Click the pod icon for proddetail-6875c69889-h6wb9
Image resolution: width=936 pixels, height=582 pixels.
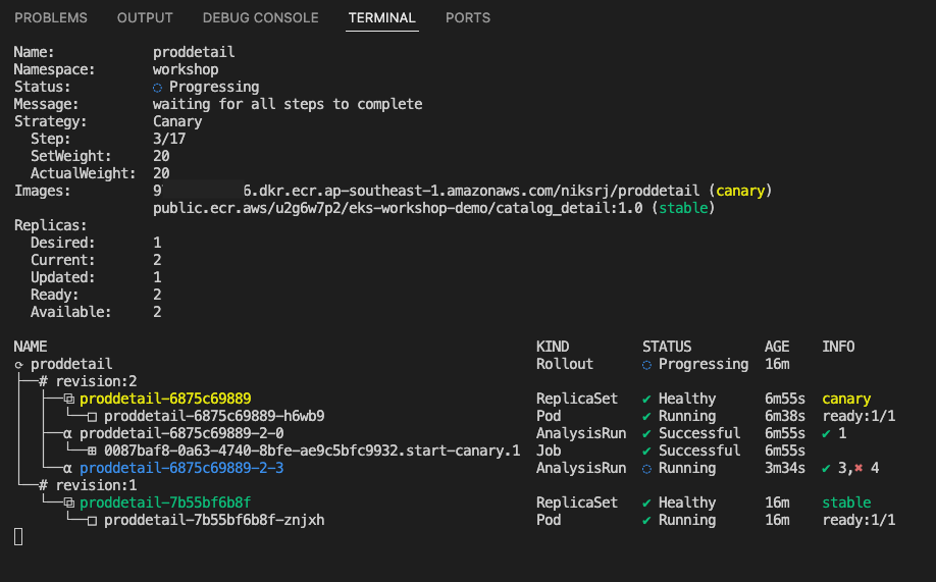[95, 415]
